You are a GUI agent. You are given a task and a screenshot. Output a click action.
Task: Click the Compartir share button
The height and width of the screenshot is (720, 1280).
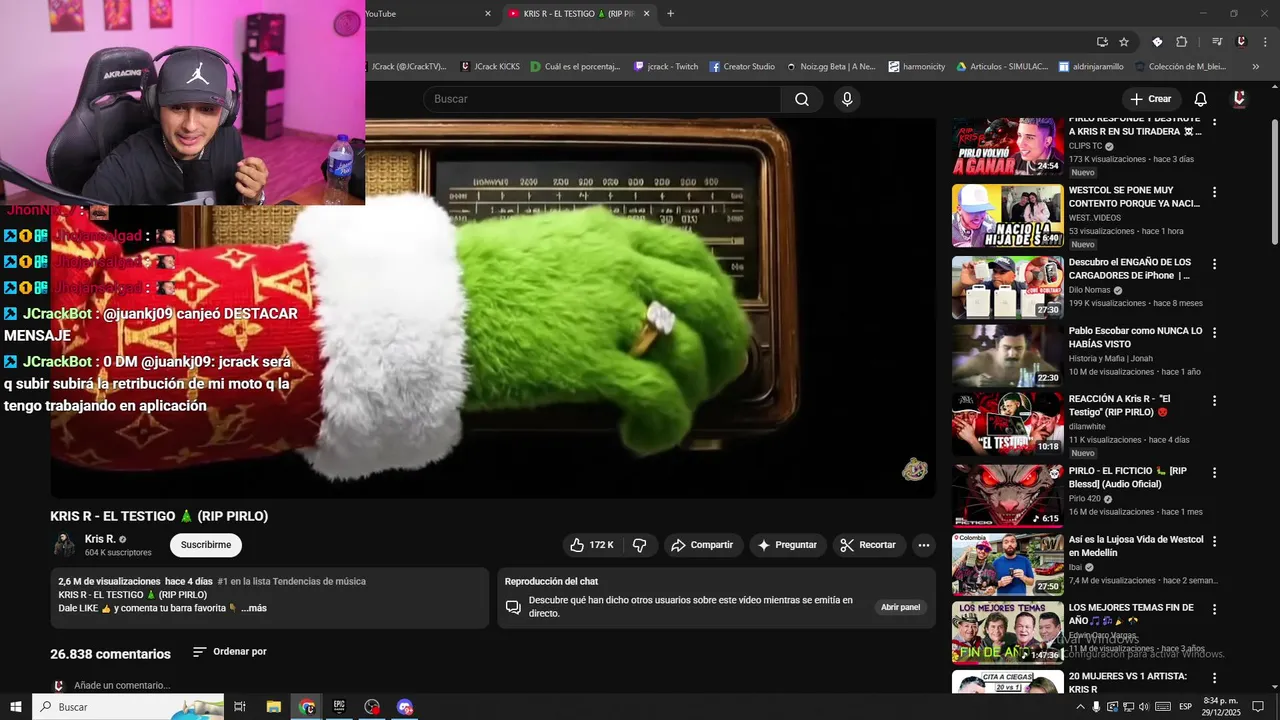tap(702, 545)
